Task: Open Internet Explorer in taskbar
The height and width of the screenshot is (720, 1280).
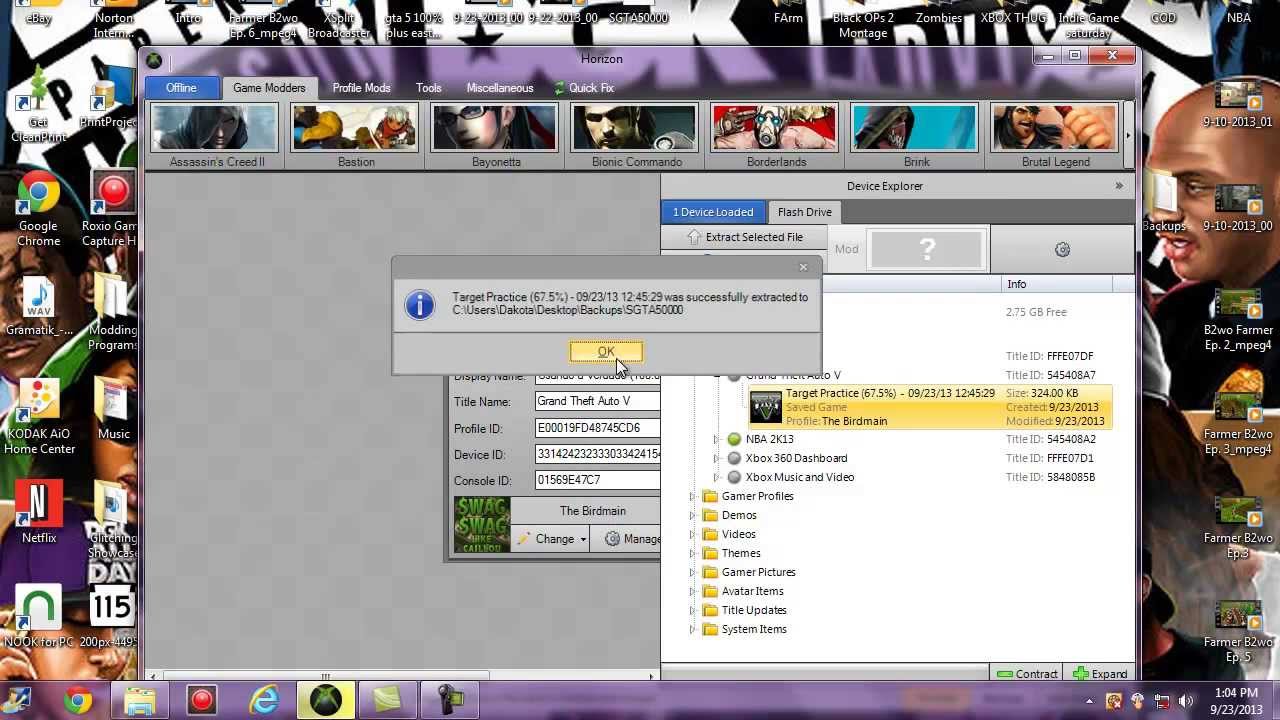Action: click(264, 700)
